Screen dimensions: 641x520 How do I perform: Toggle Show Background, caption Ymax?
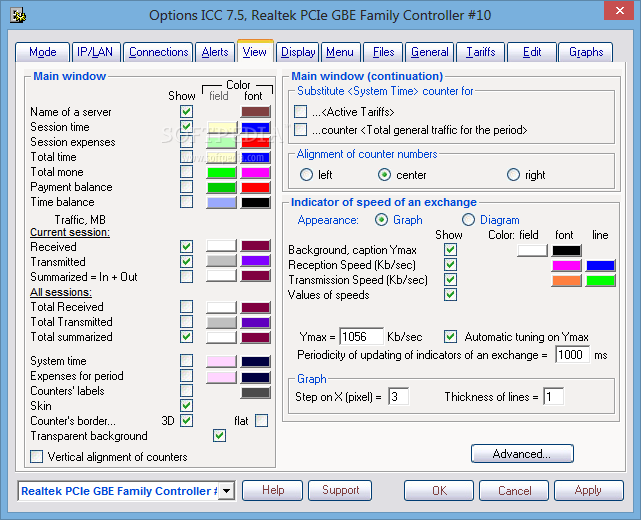pos(450,249)
